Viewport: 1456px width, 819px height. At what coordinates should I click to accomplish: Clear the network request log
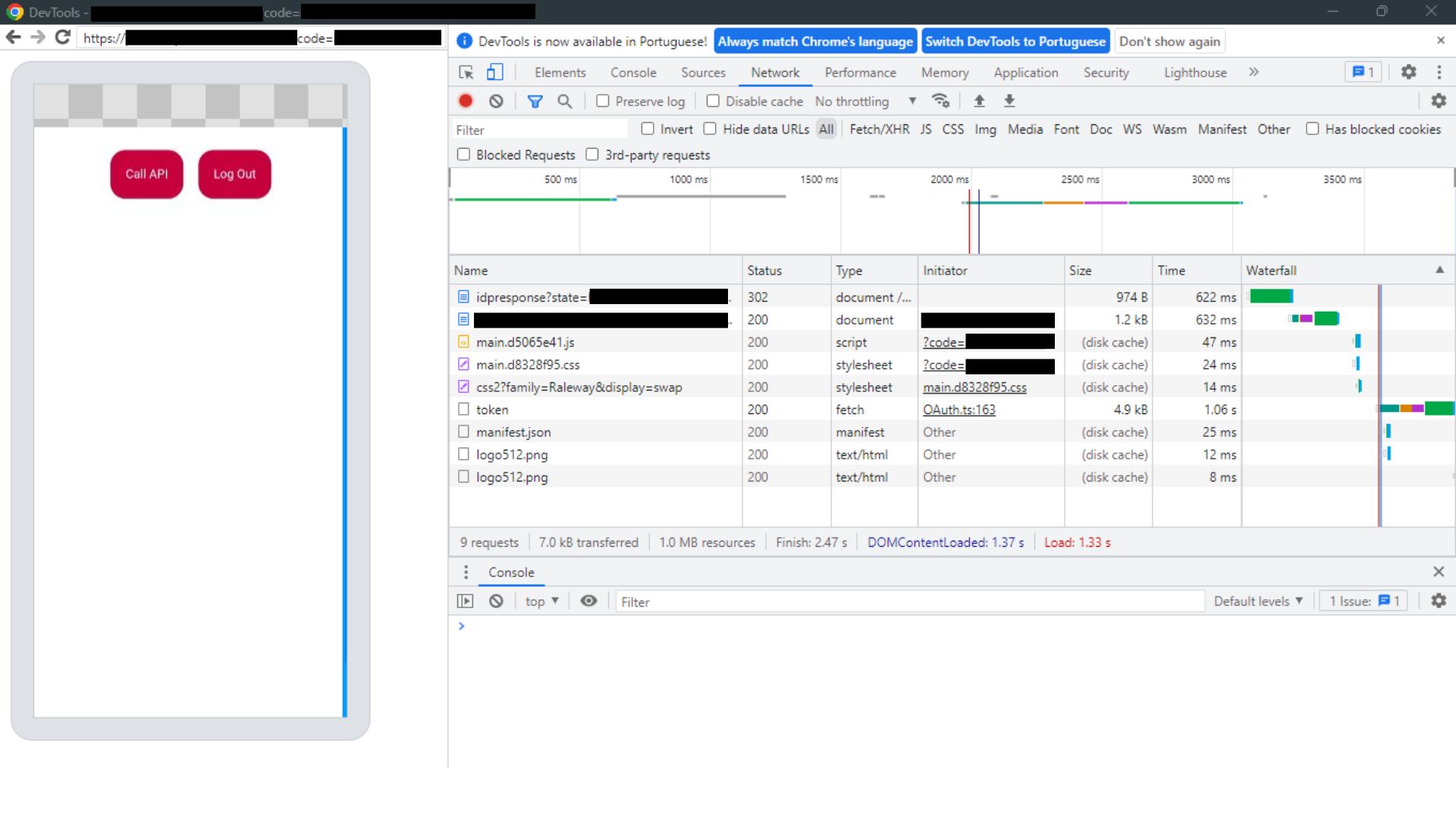[497, 101]
